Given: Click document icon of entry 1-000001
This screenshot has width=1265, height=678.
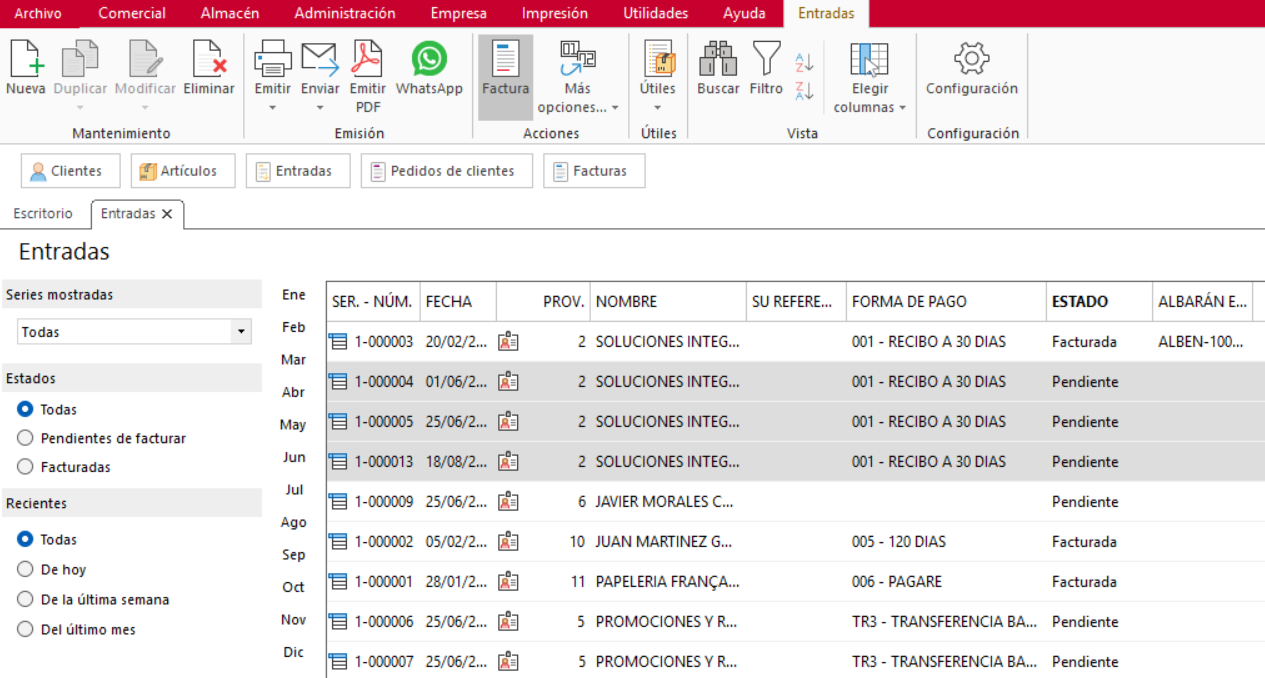Looking at the screenshot, I should (x=338, y=582).
